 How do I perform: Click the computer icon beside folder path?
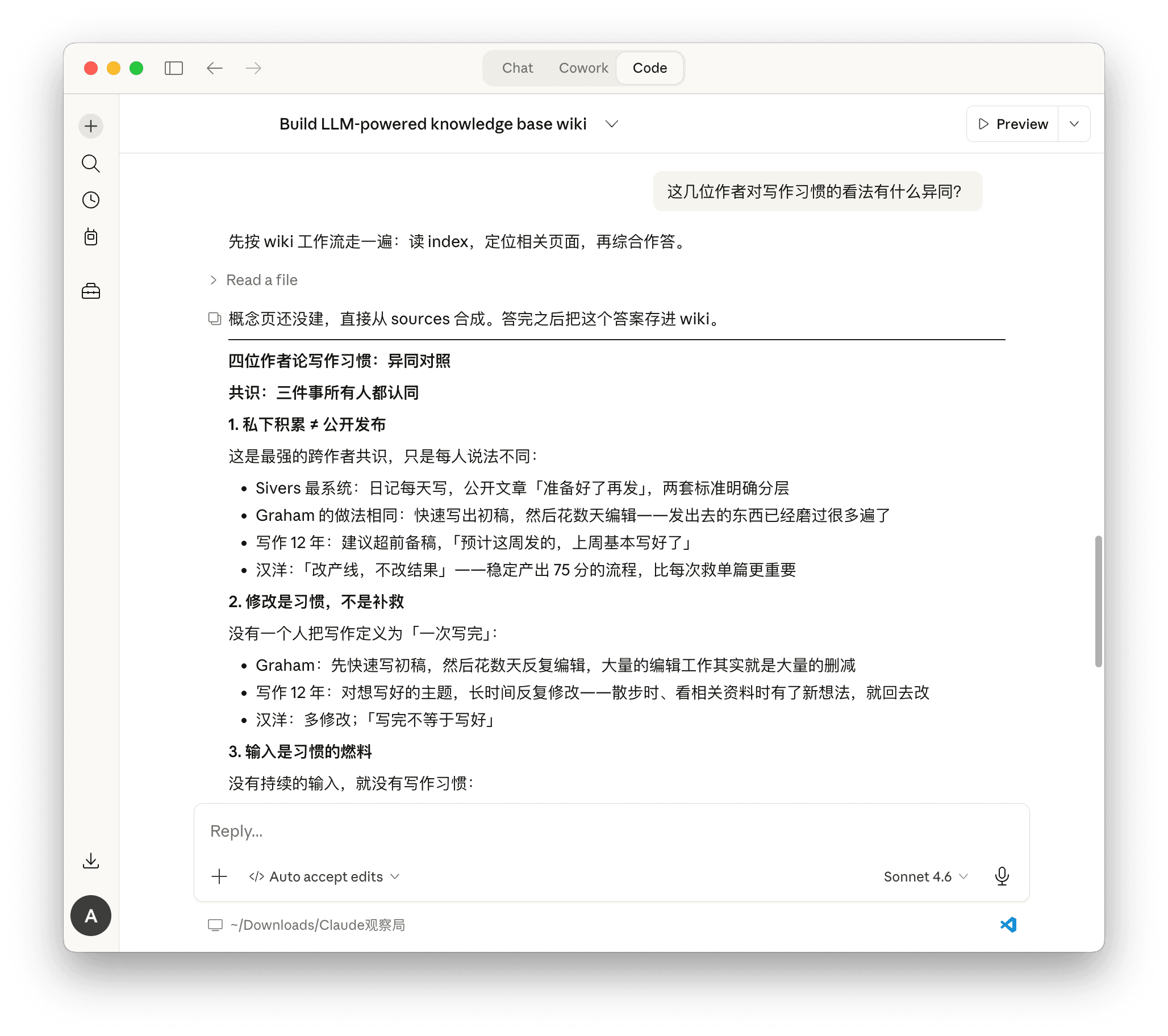click(x=215, y=925)
